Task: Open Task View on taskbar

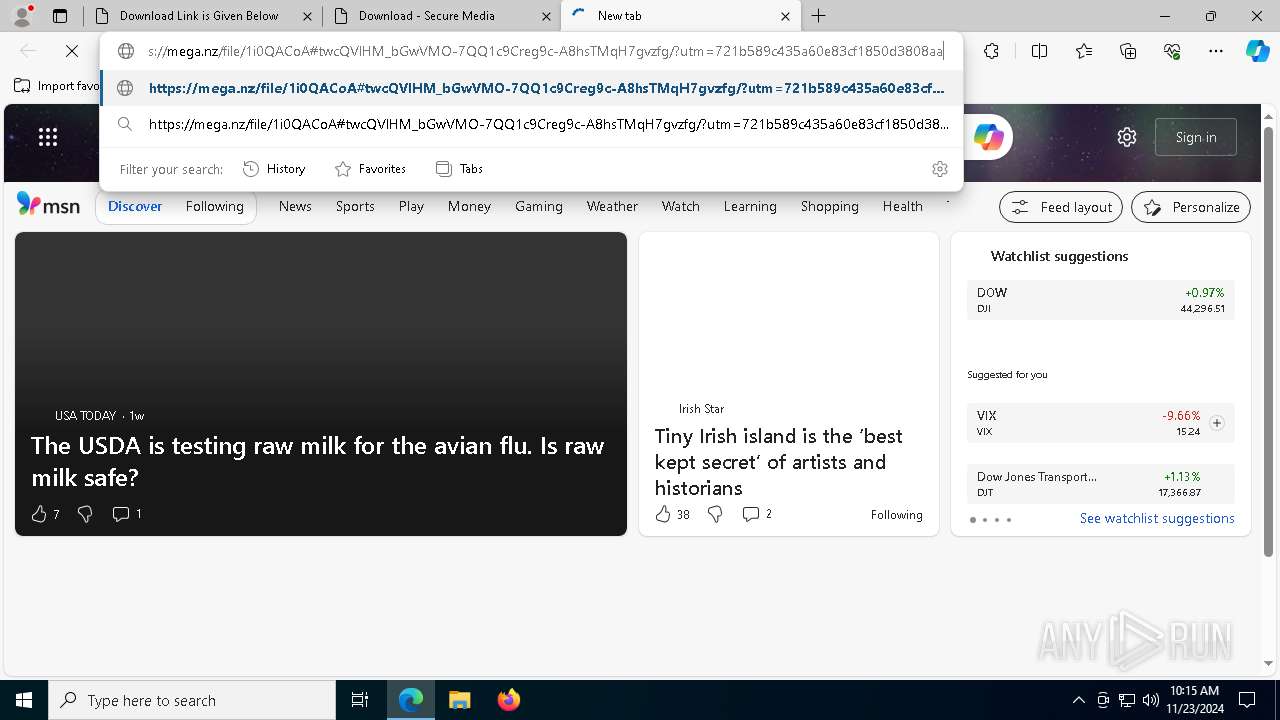Action: tap(360, 700)
